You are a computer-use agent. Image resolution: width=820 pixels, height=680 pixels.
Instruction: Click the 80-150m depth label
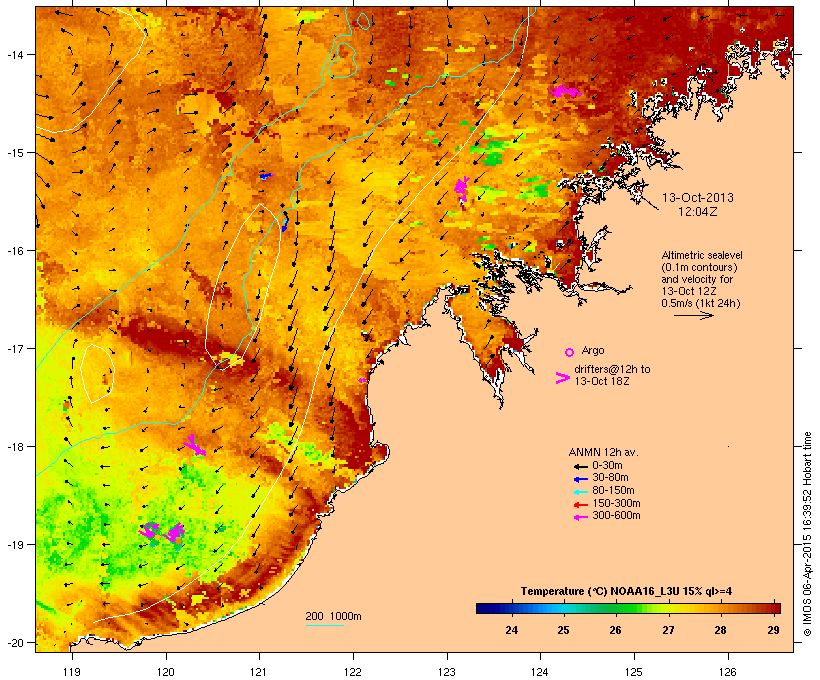(613, 491)
